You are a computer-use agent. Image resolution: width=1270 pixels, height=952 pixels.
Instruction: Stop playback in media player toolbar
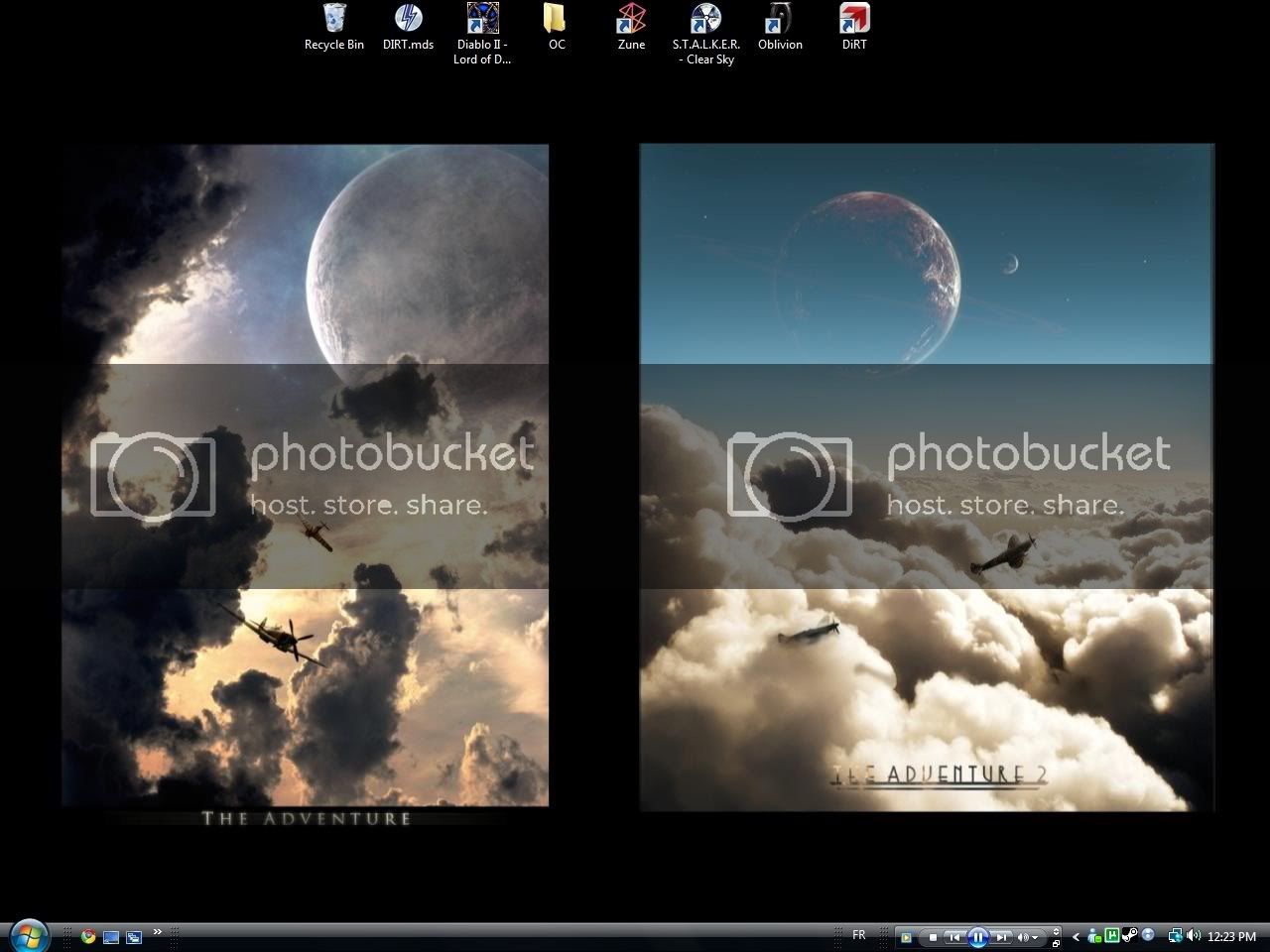[933, 937]
